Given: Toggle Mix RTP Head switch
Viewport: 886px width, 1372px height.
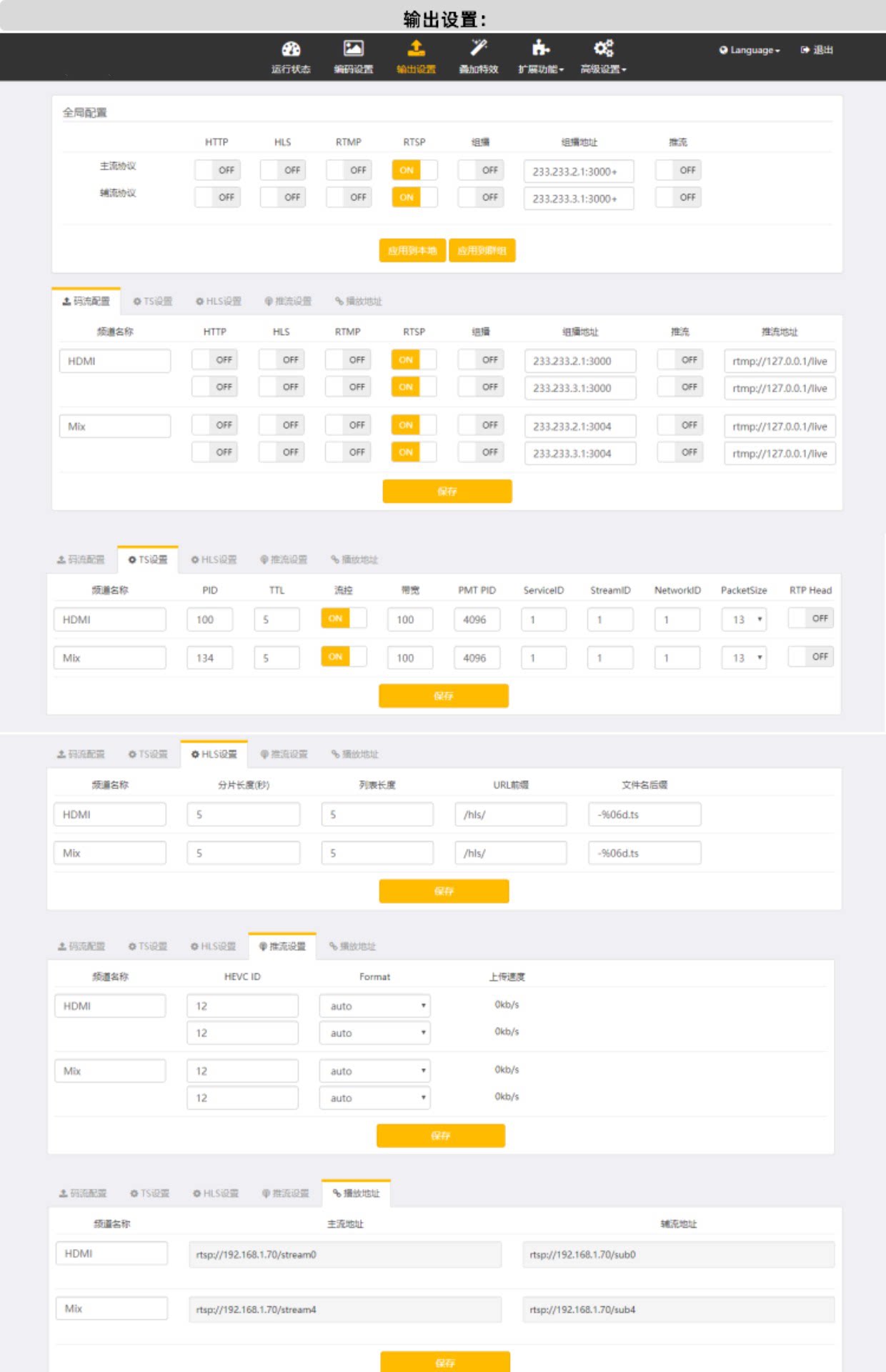Looking at the screenshot, I should click(x=810, y=656).
